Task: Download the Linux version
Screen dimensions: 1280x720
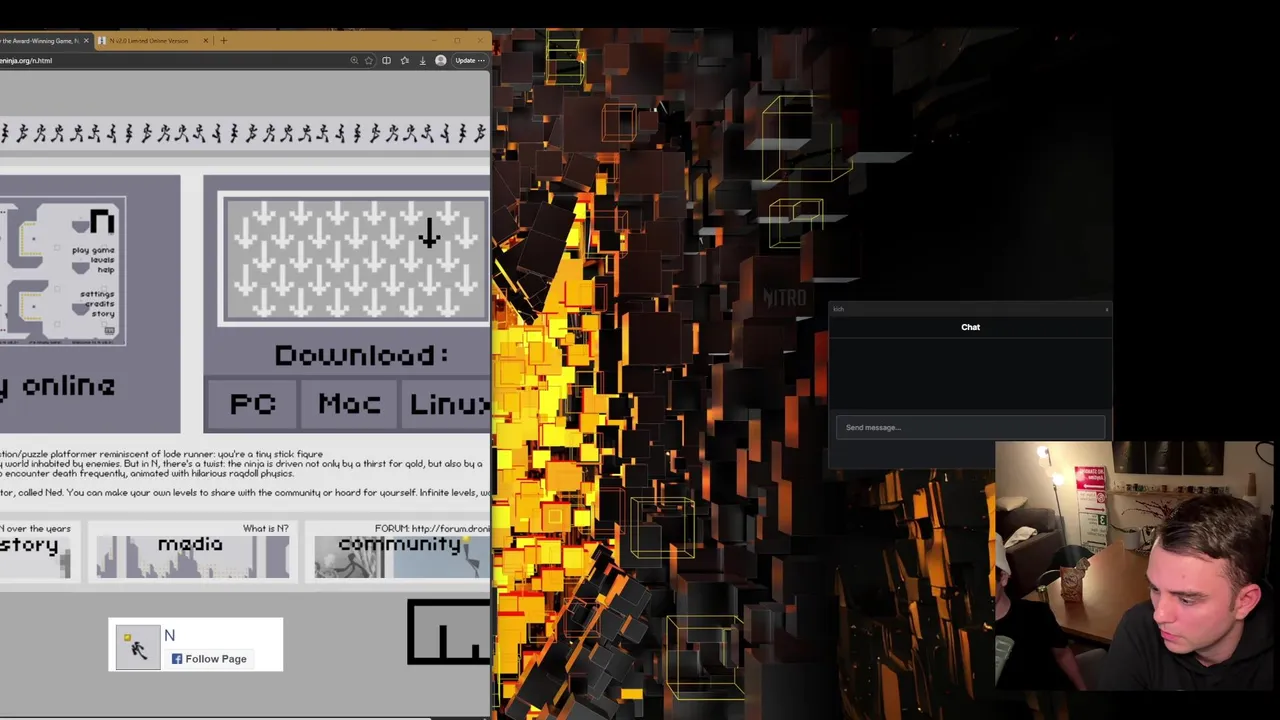Action: click(x=448, y=404)
